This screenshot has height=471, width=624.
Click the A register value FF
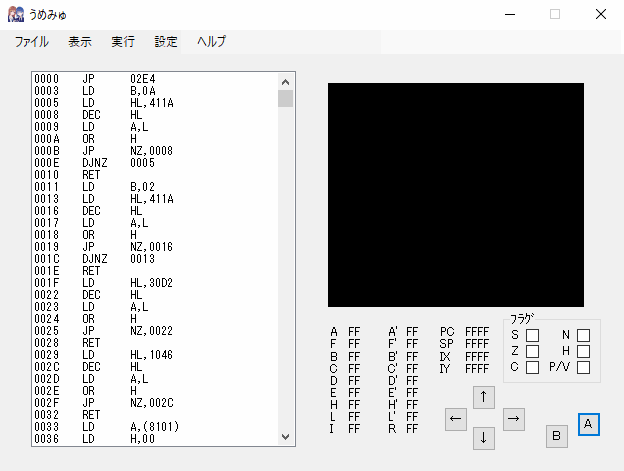[354, 332]
